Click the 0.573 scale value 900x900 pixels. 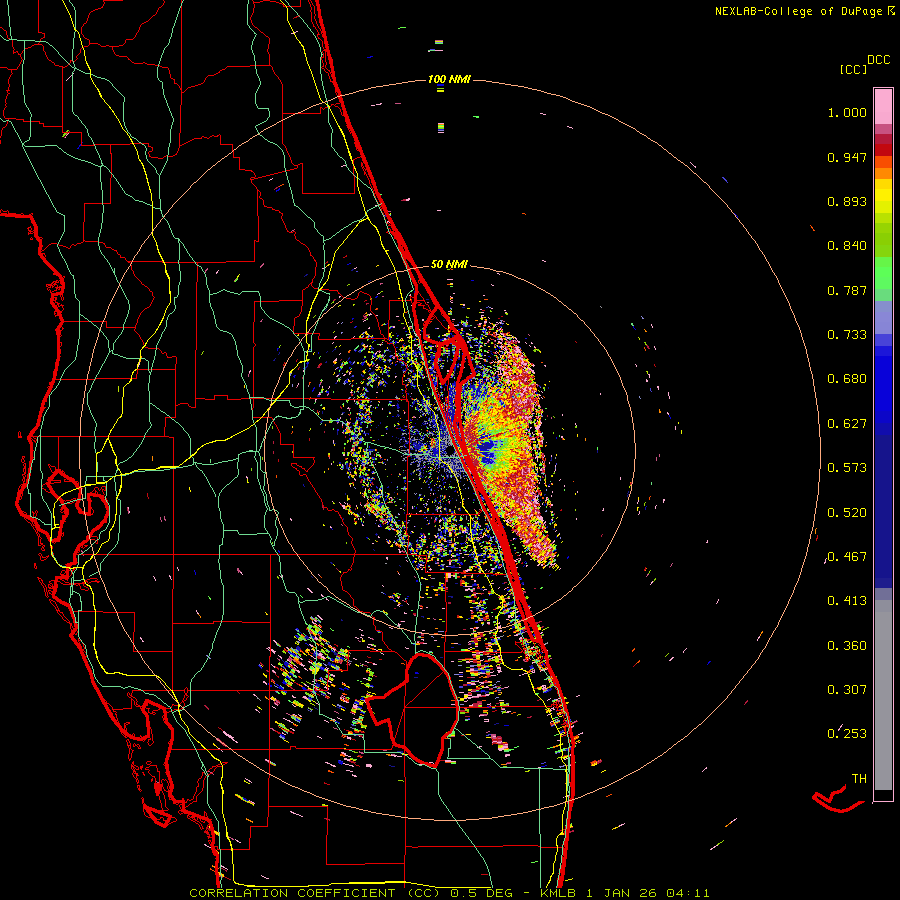point(847,468)
